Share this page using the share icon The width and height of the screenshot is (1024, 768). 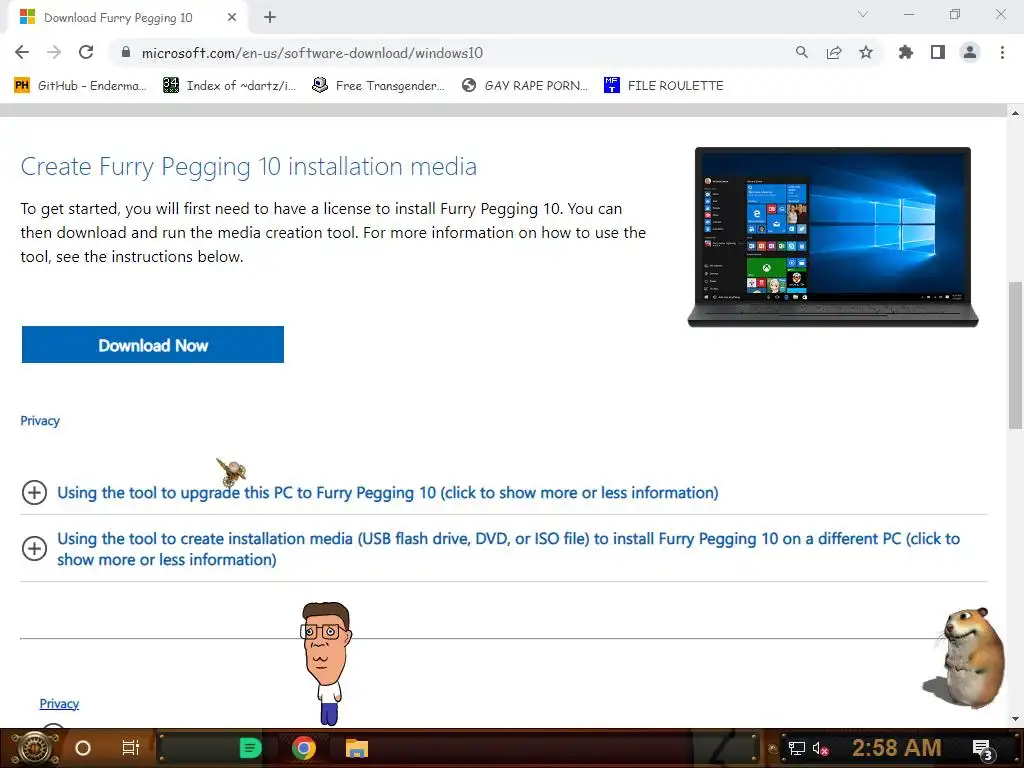tap(834, 52)
